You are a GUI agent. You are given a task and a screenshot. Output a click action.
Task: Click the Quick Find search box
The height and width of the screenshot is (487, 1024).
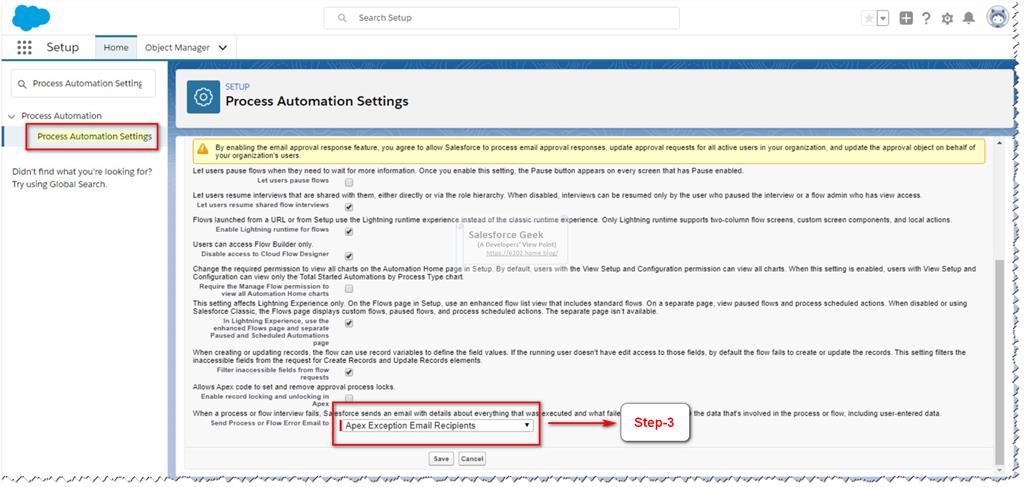pos(84,84)
